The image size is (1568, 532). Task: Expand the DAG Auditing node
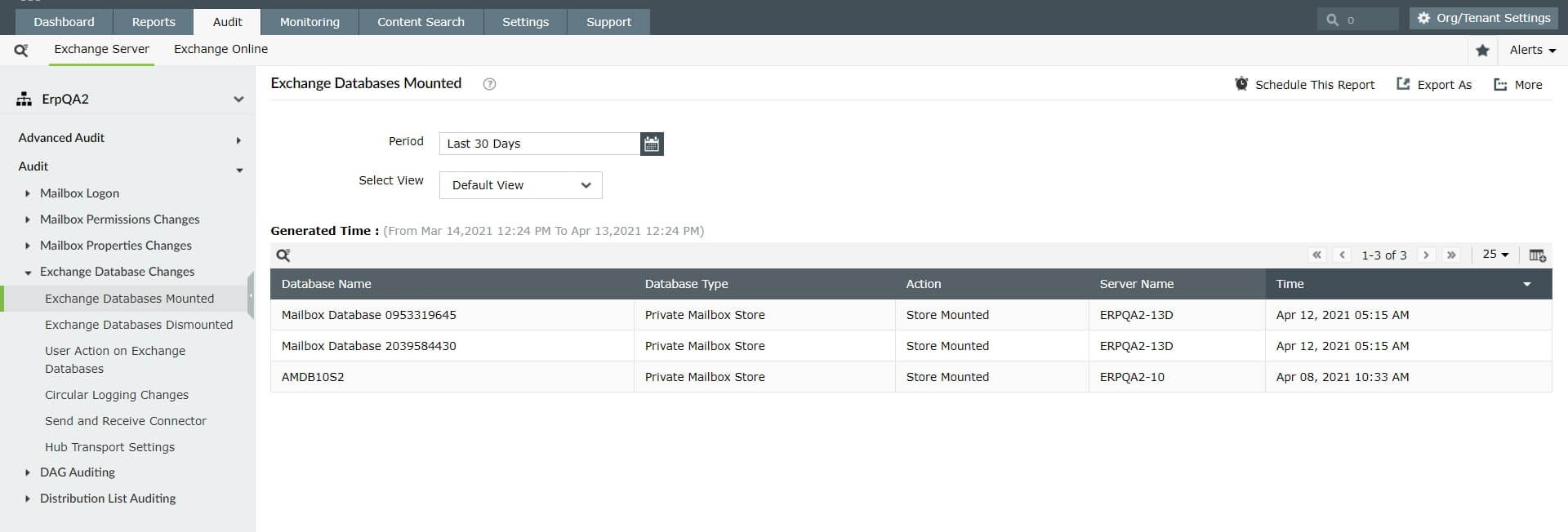pyautogui.click(x=28, y=472)
